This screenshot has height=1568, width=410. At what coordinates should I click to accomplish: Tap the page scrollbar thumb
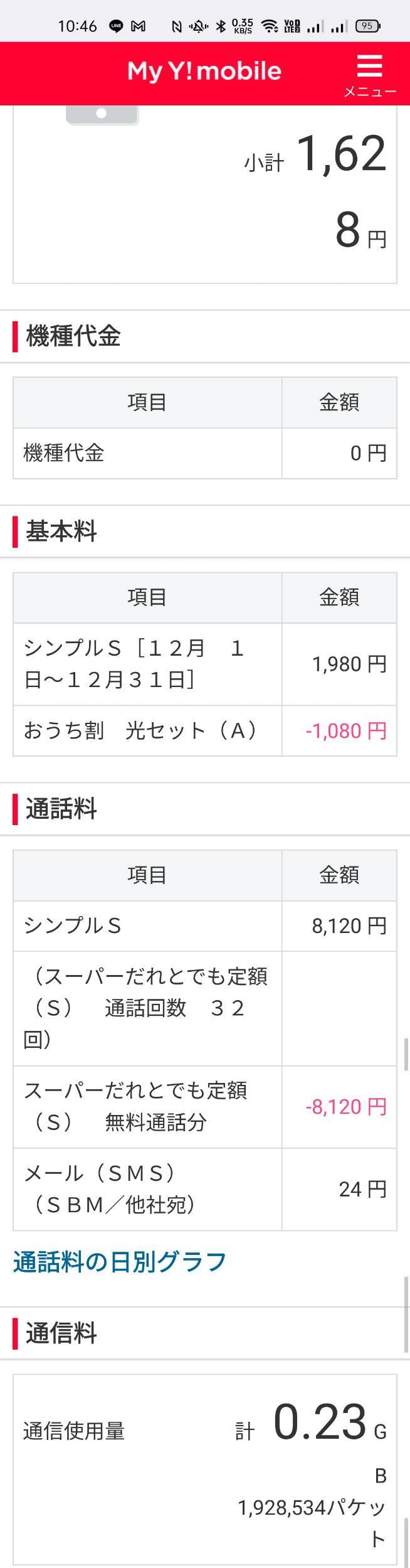pyautogui.click(x=406, y=1054)
